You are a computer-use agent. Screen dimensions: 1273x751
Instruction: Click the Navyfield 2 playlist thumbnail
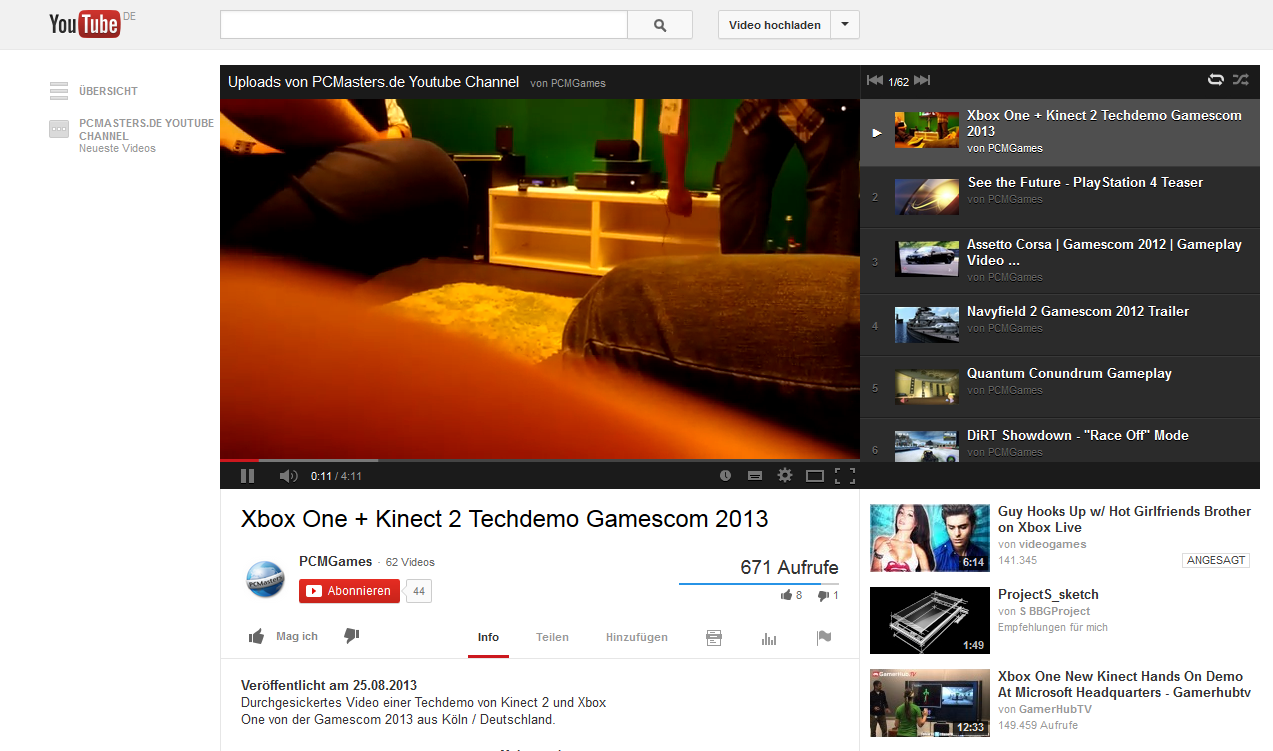(x=926, y=325)
